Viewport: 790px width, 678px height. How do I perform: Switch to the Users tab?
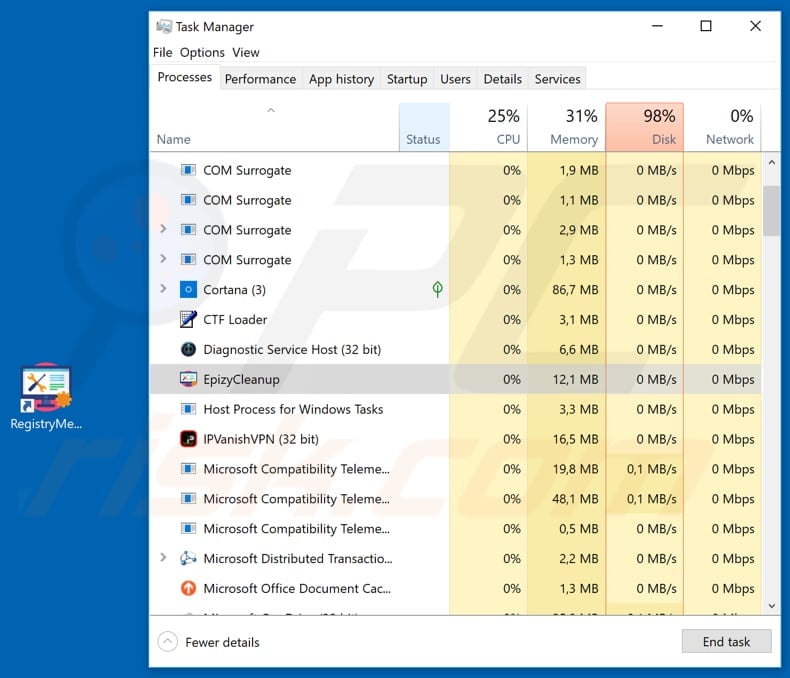click(455, 79)
